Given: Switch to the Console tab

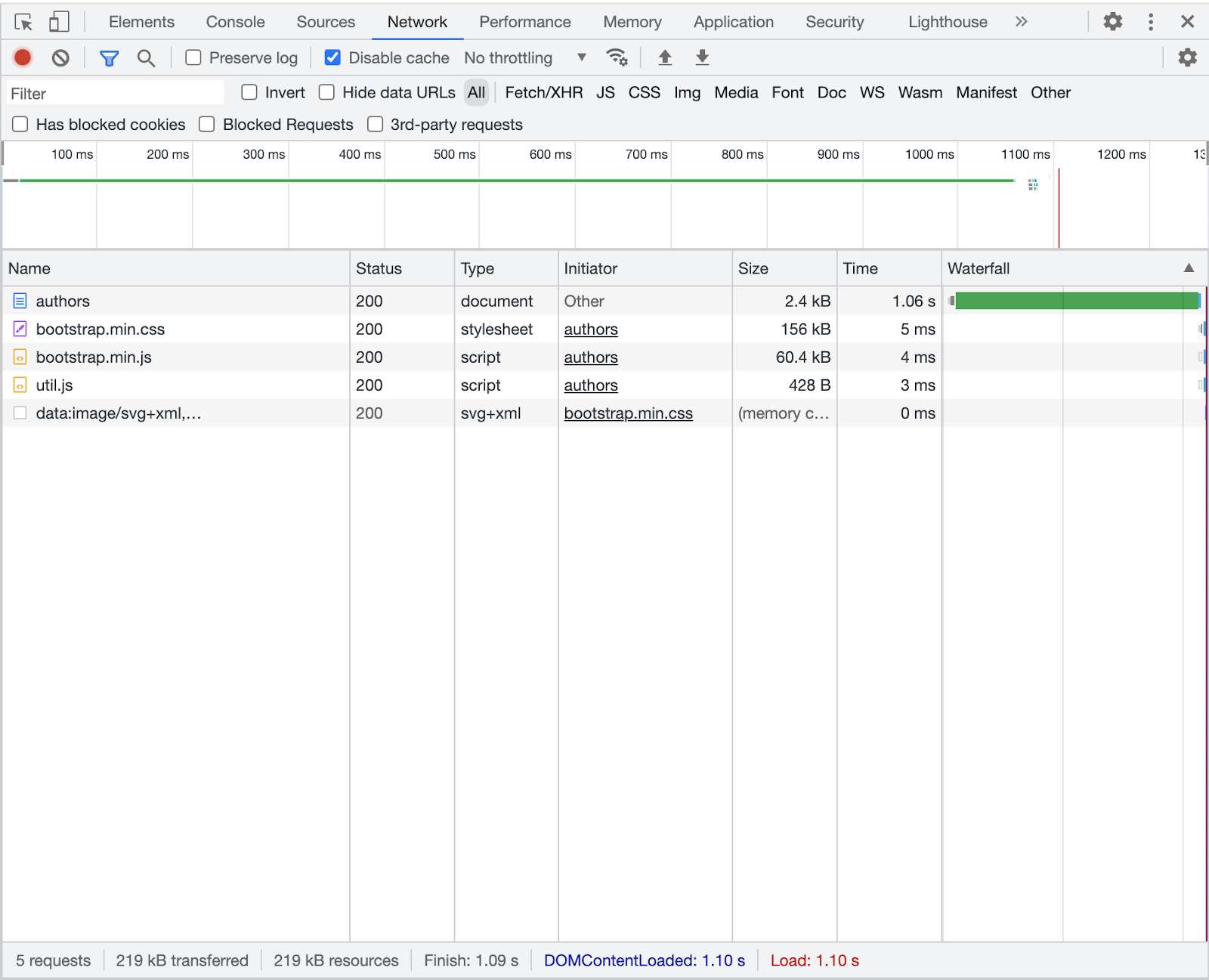Looking at the screenshot, I should tap(234, 21).
